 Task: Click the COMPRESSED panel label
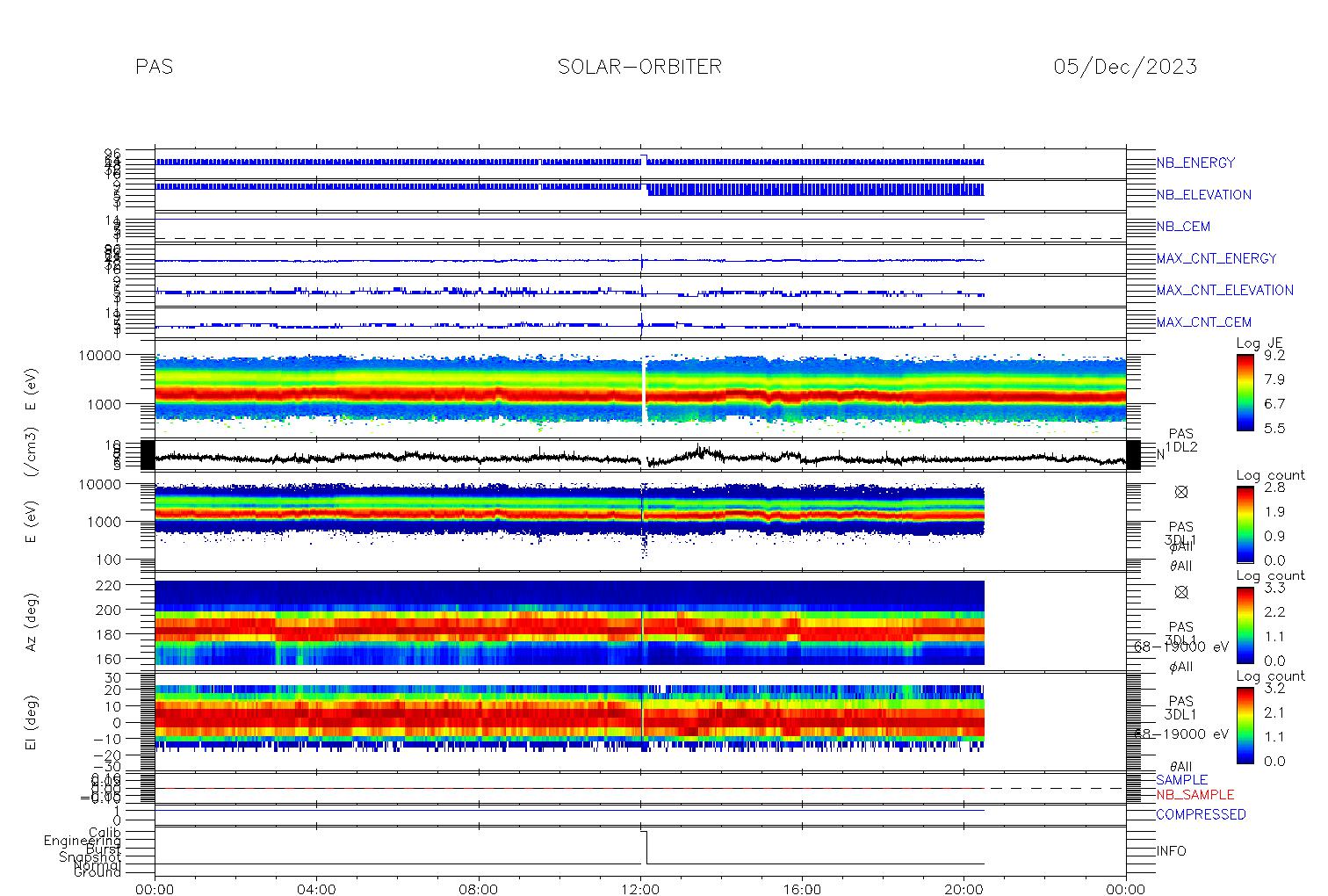click(x=1201, y=815)
